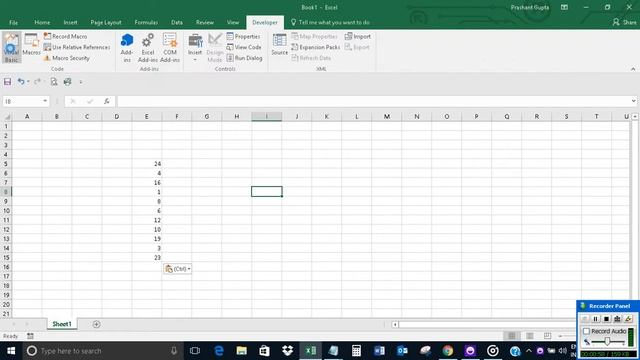Open Paste Options (Ctrl) dropdown
The width and height of the screenshot is (640, 360).
178,269
